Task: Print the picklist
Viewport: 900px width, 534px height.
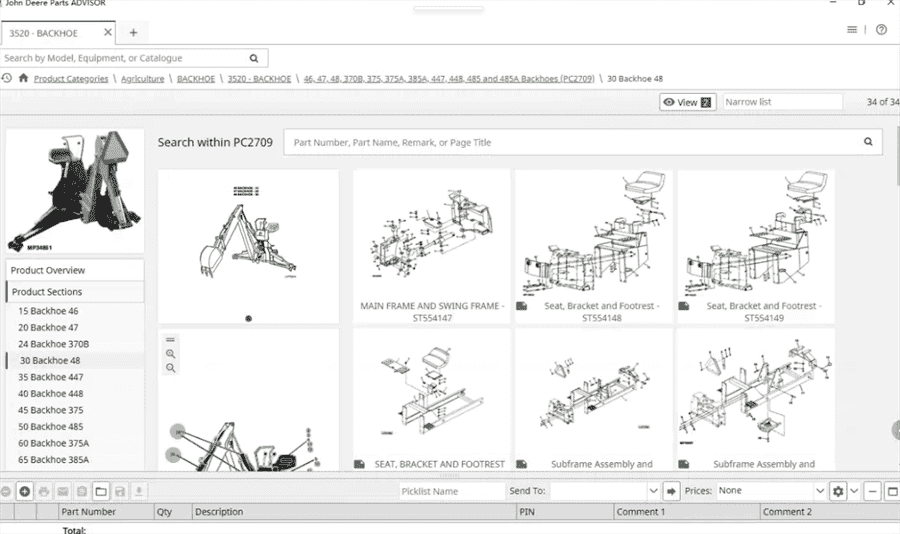Action: (44, 492)
